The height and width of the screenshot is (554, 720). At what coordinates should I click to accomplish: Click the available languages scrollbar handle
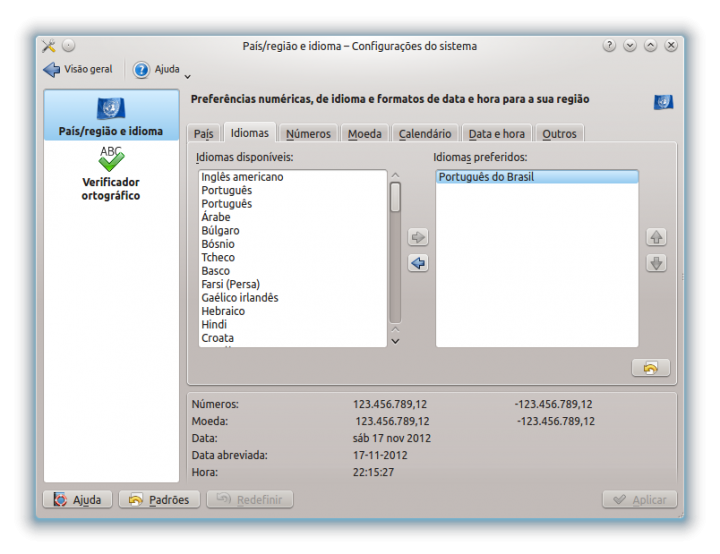[395, 197]
